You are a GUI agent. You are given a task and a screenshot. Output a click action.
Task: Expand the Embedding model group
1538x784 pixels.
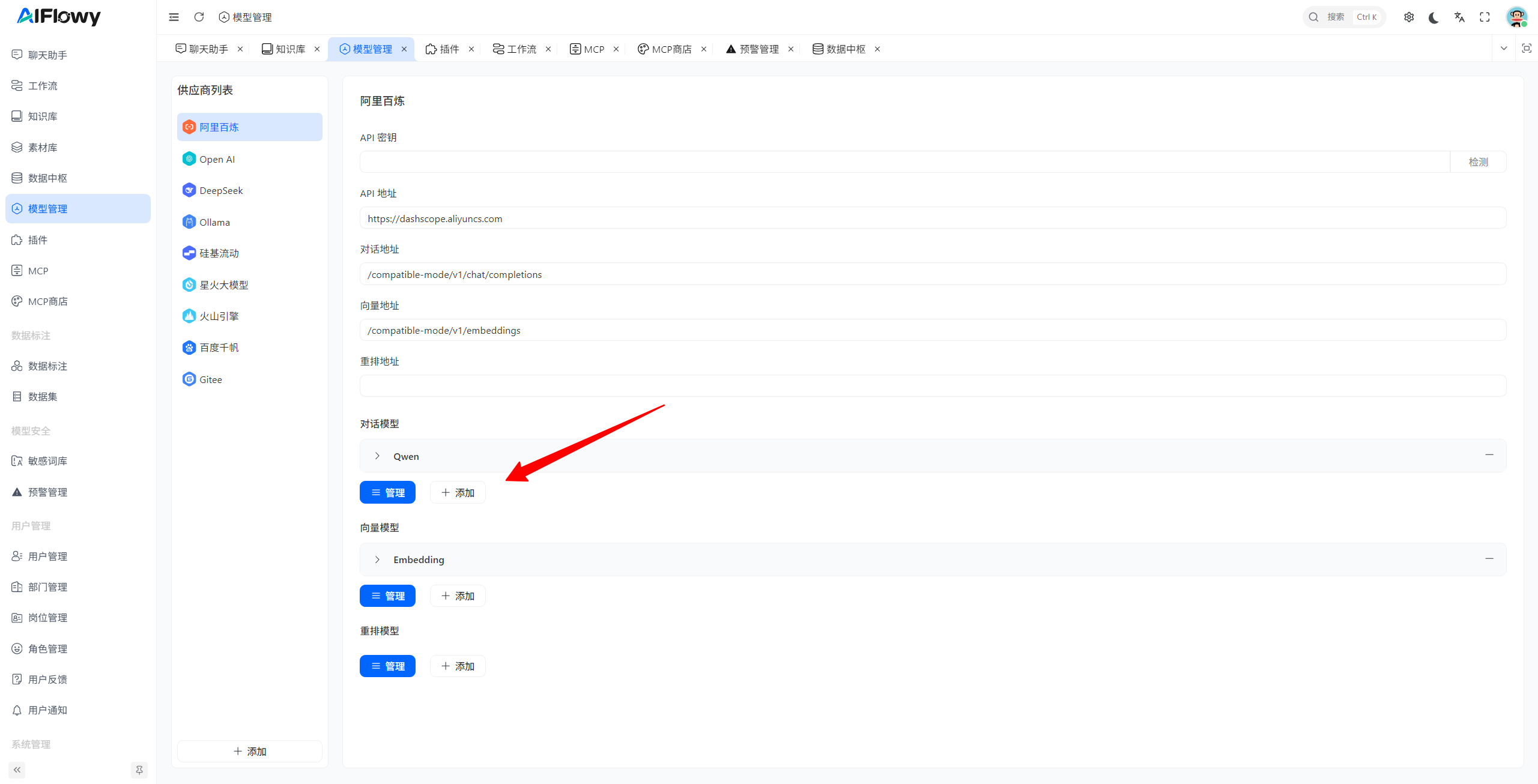(377, 559)
